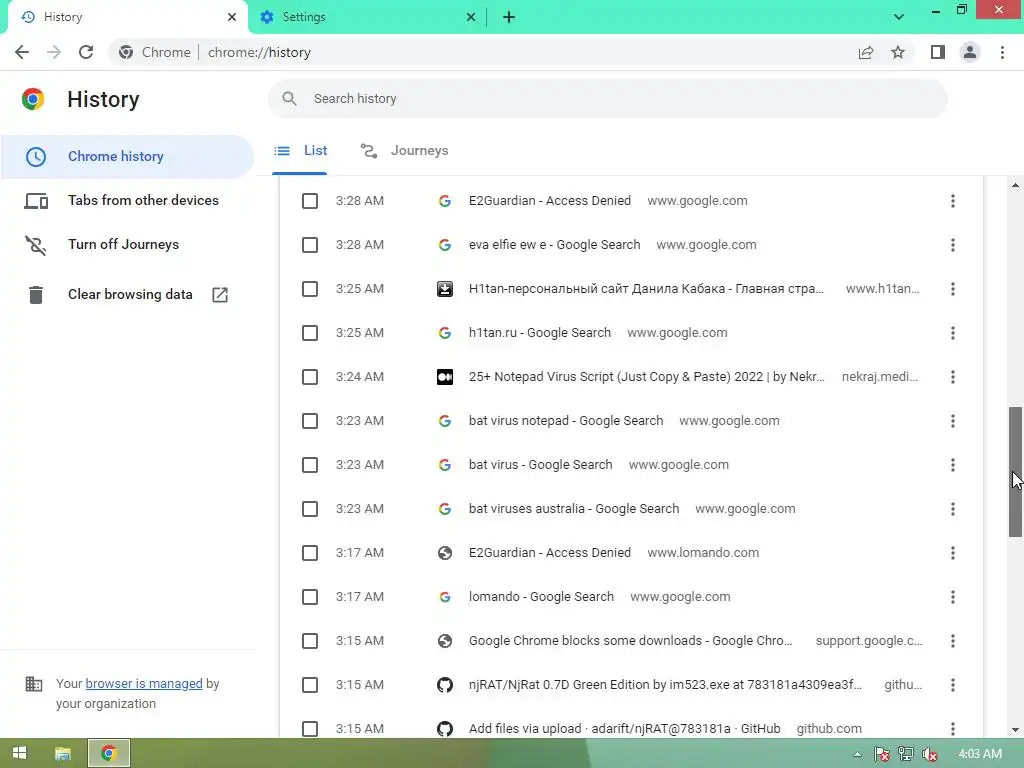
Task: Click the Search history field
Action: point(607,99)
